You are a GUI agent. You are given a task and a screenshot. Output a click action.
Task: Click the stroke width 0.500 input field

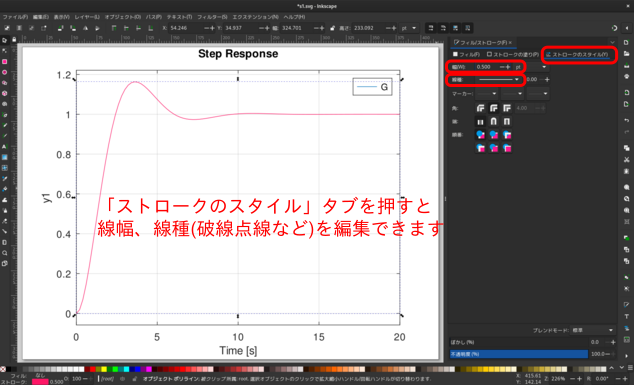coord(487,67)
